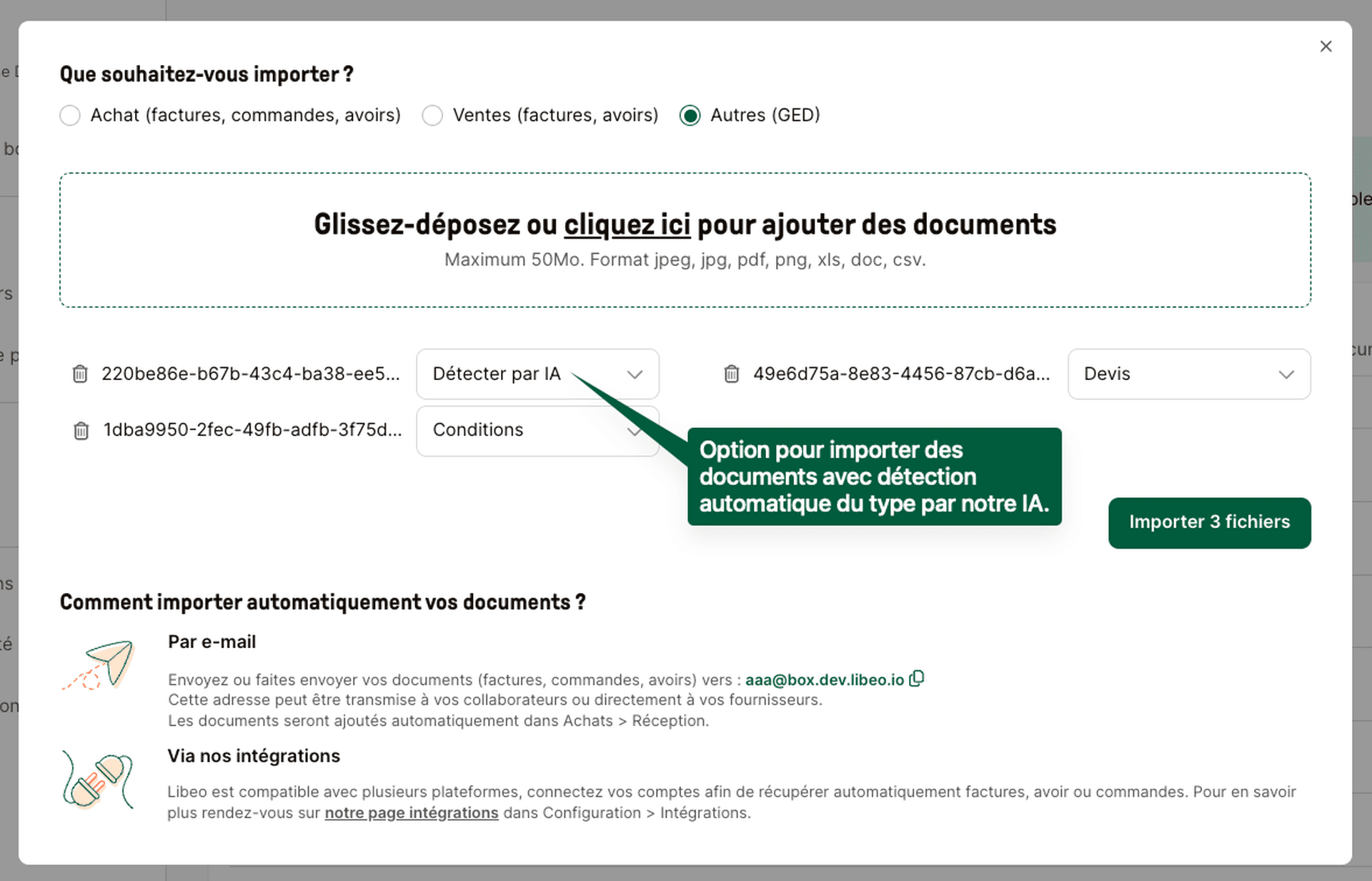This screenshot has width=1372, height=881.
Task: Delete the file starting with 220be86e
Action: tap(80, 374)
